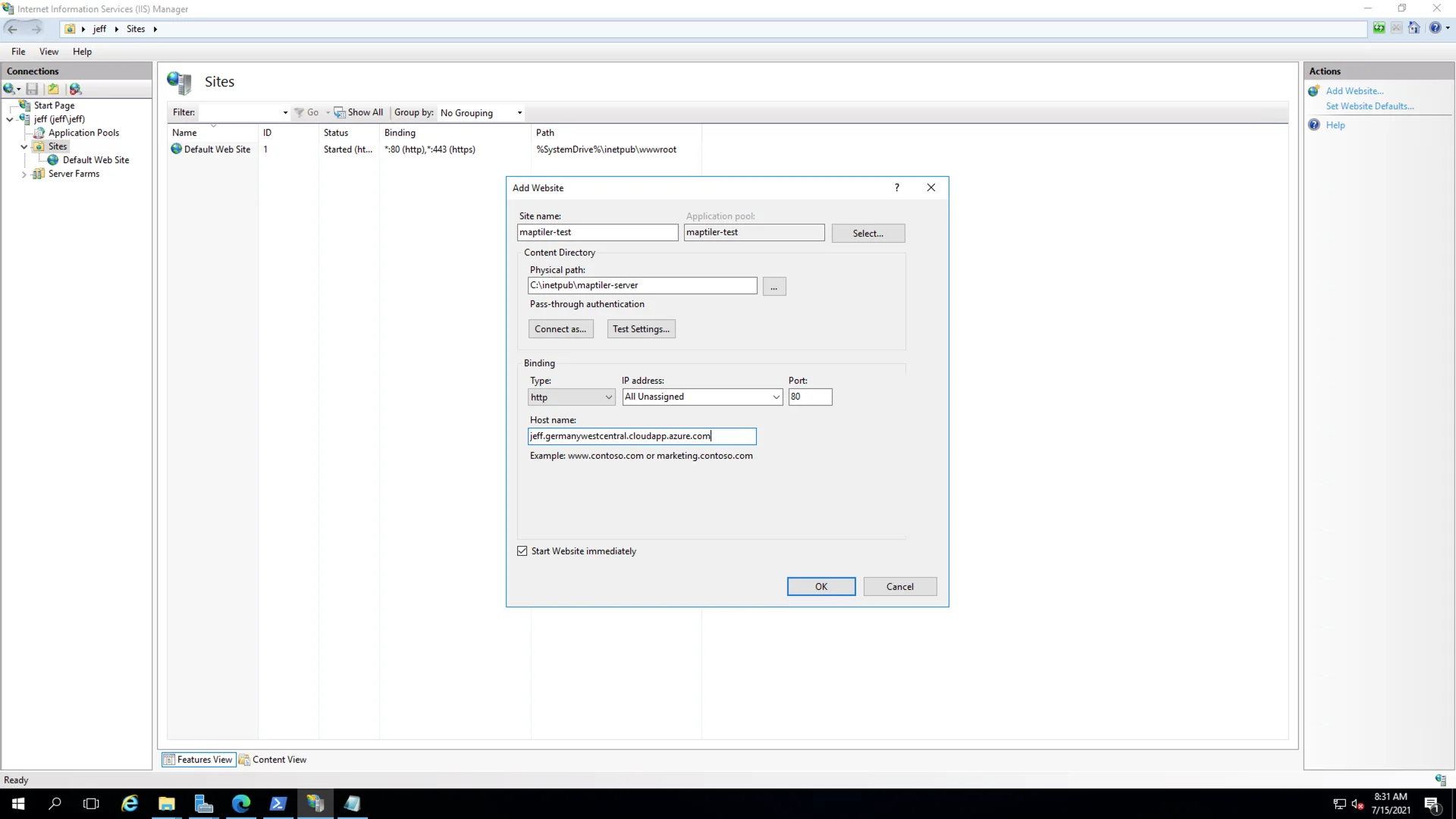
Task: Click the Home icon in address bar
Action: pyautogui.click(x=1414, y=28)
